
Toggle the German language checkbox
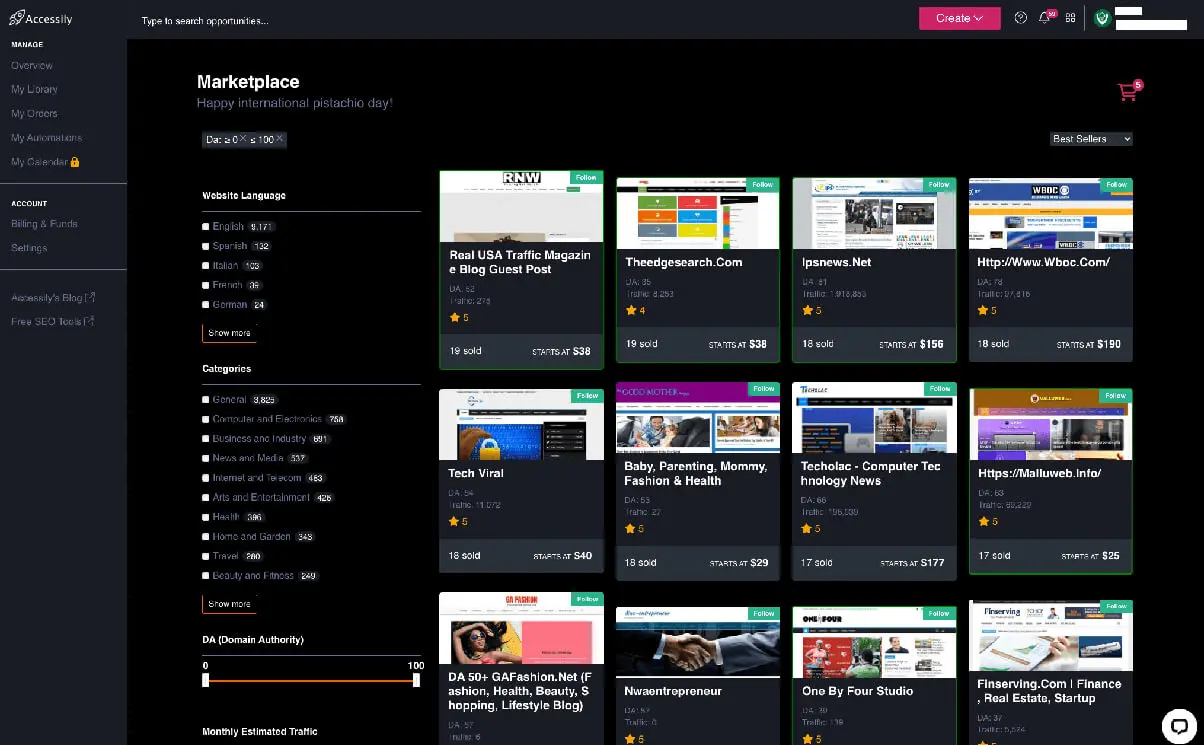point(206,305)
